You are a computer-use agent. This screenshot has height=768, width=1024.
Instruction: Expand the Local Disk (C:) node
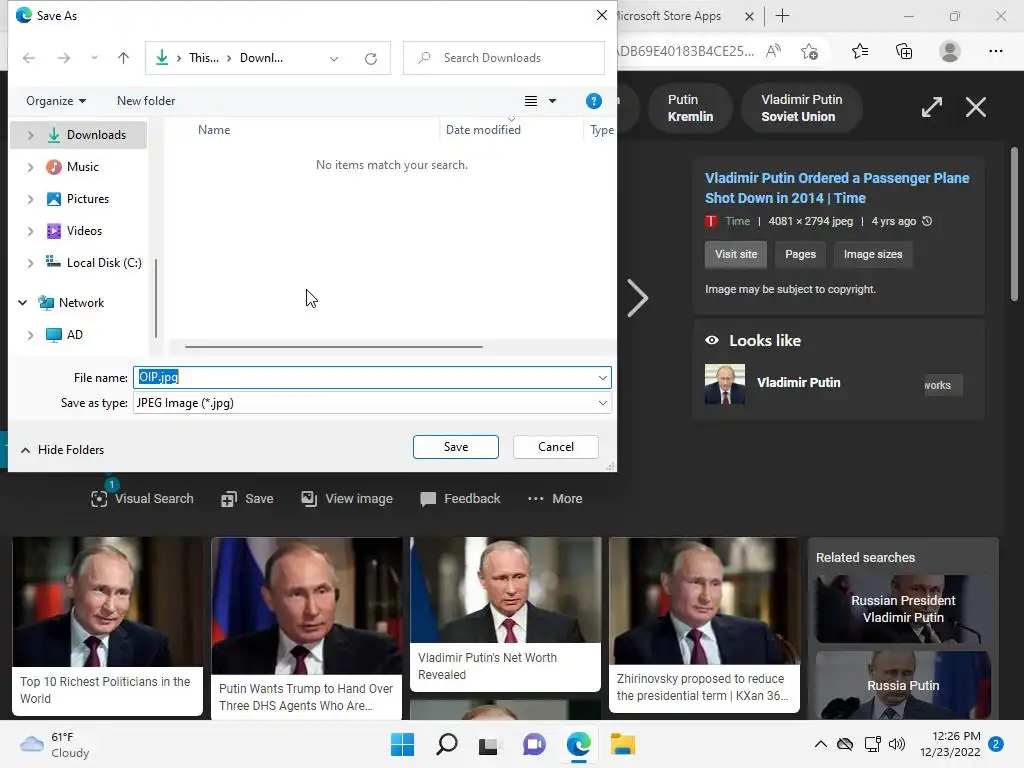click(30, 263)
